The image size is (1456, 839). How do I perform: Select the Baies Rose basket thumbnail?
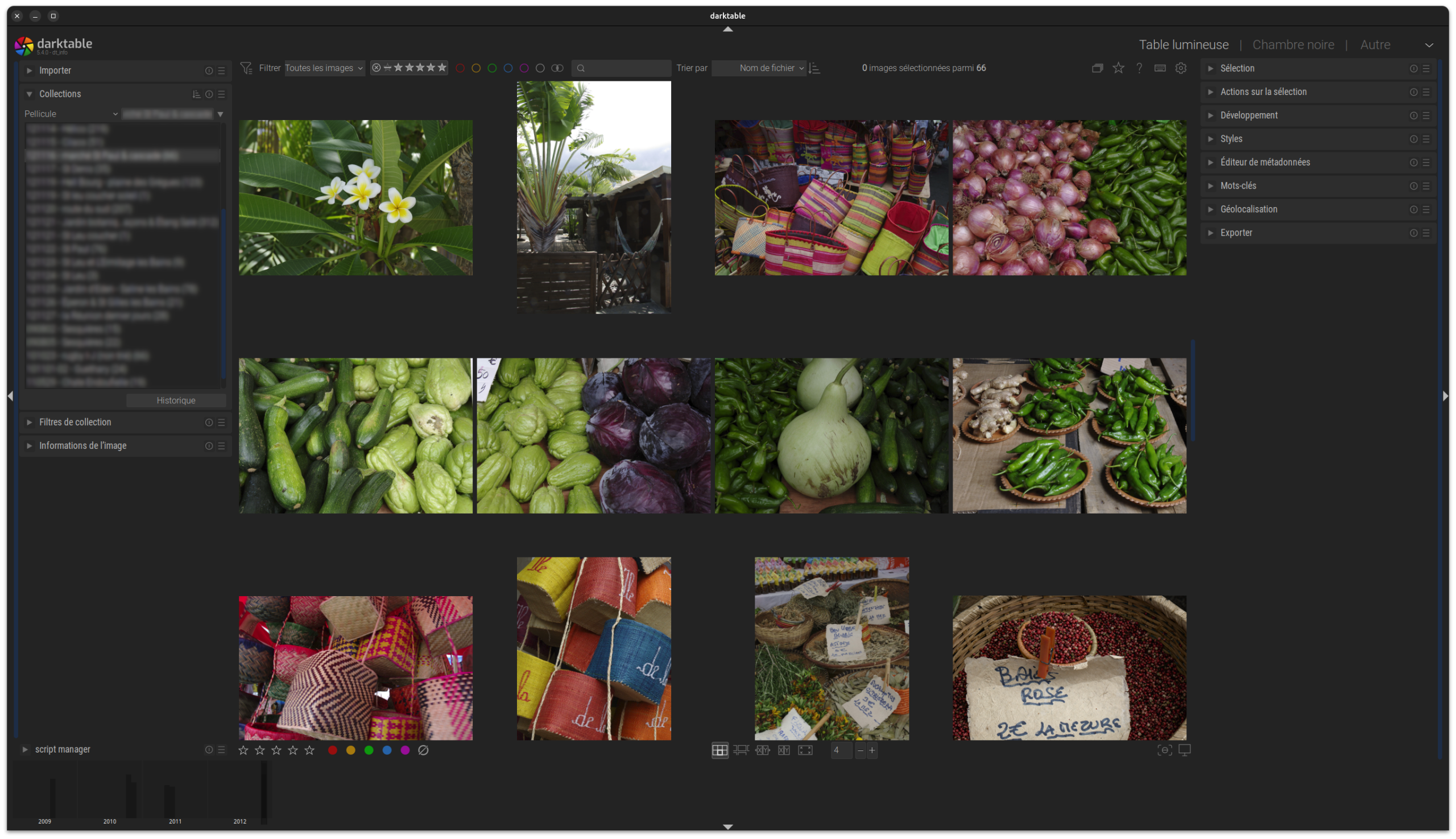point(1069,668)
